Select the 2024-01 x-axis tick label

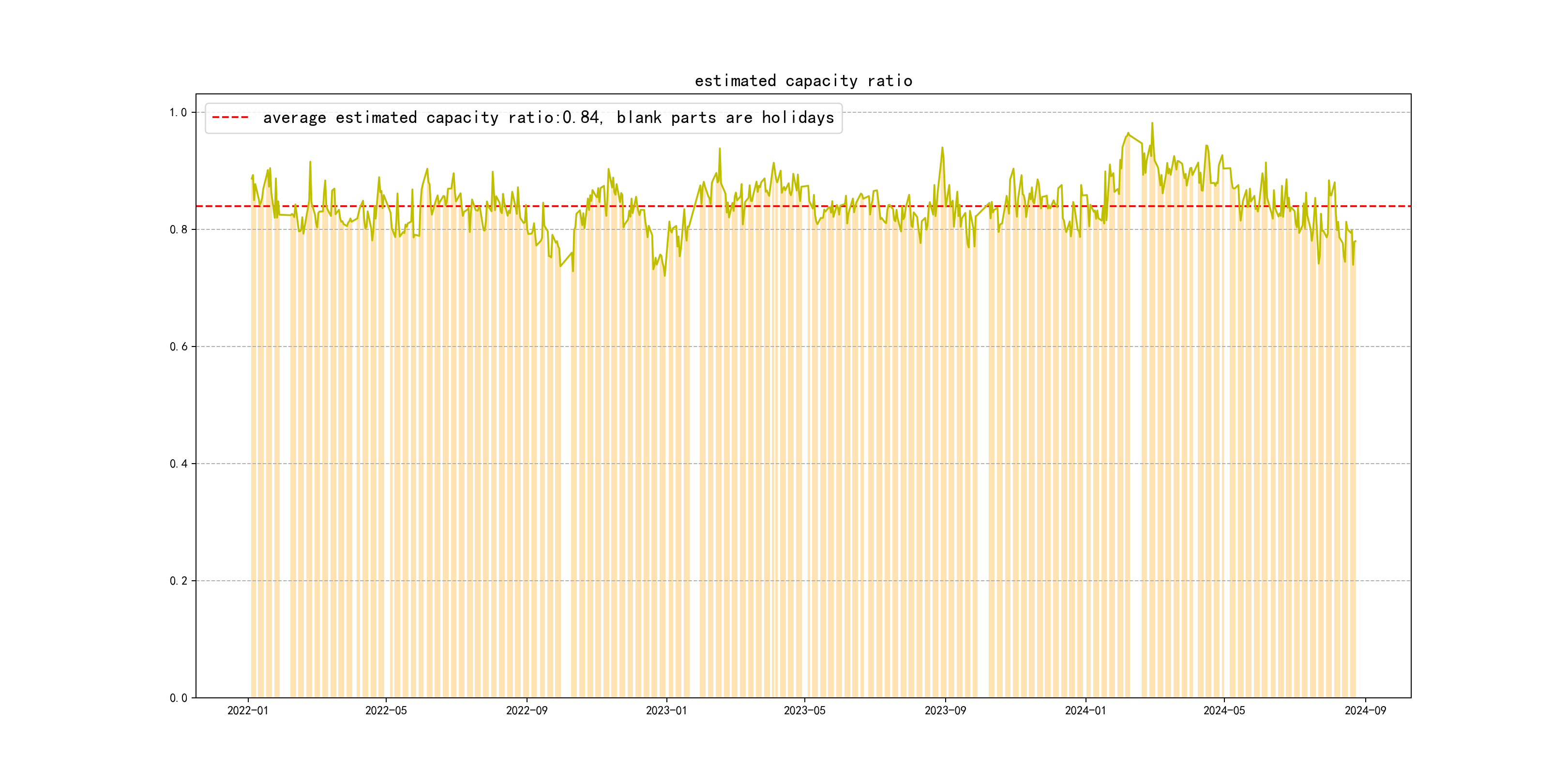[1086, 710]
